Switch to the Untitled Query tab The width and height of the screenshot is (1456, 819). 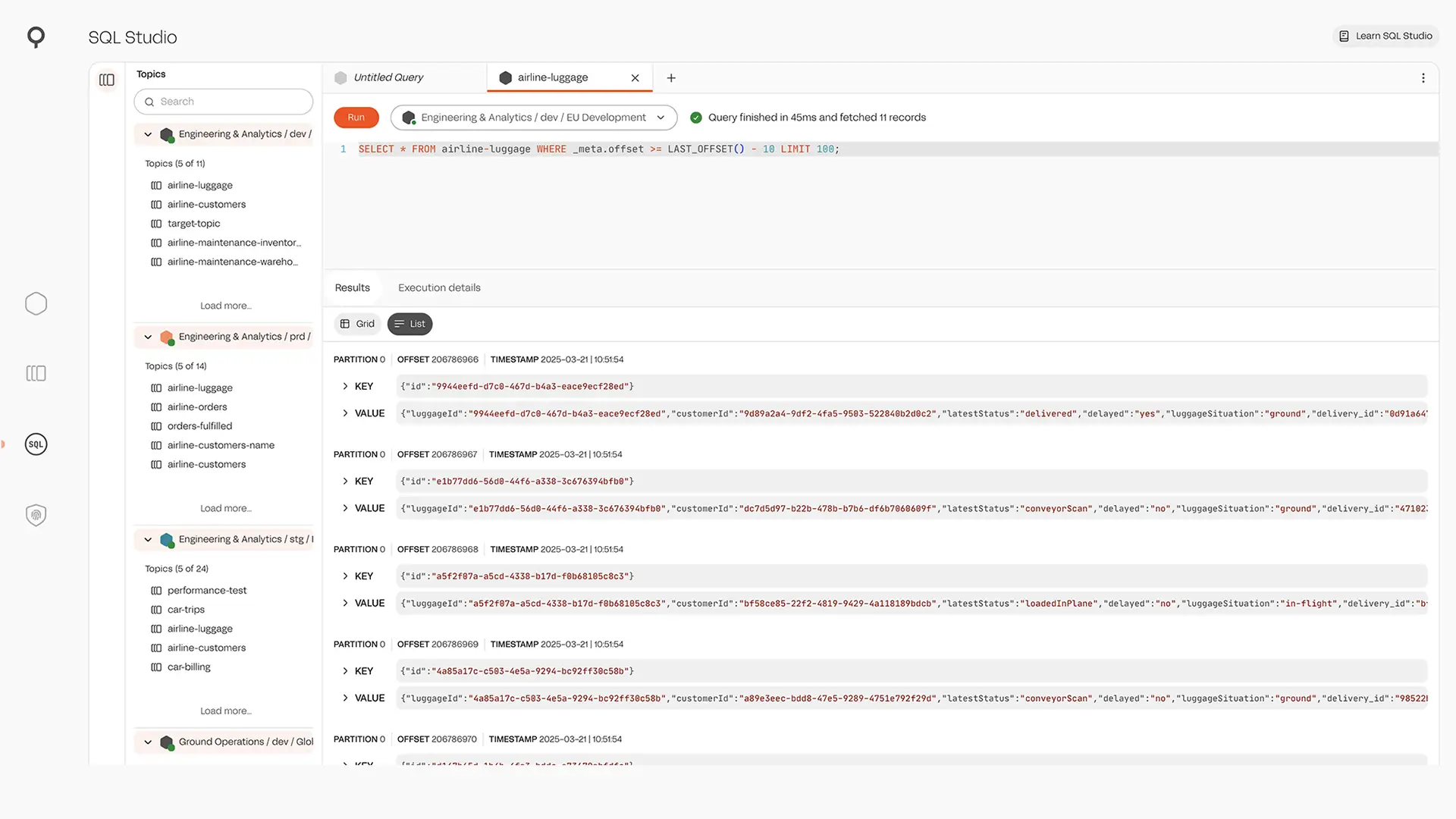(x=388, y=77)
